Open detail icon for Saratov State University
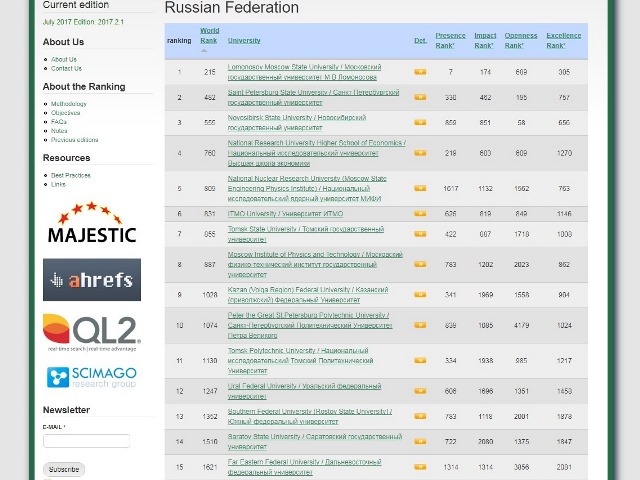Image resolution: width=640 pixels, height=480 pixels. click(420, 441)
